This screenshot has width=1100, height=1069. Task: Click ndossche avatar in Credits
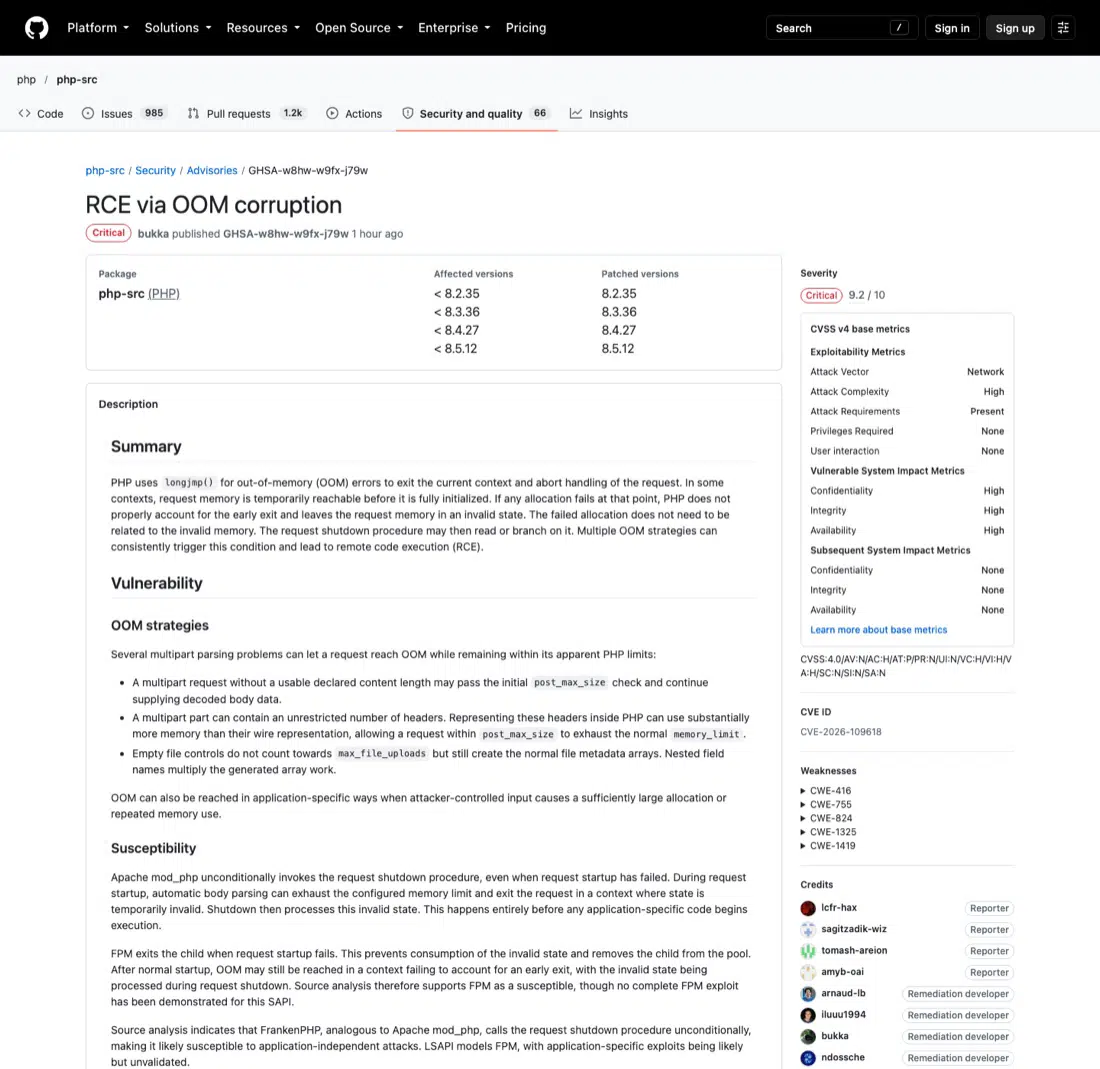click(x=808, y=1058)
